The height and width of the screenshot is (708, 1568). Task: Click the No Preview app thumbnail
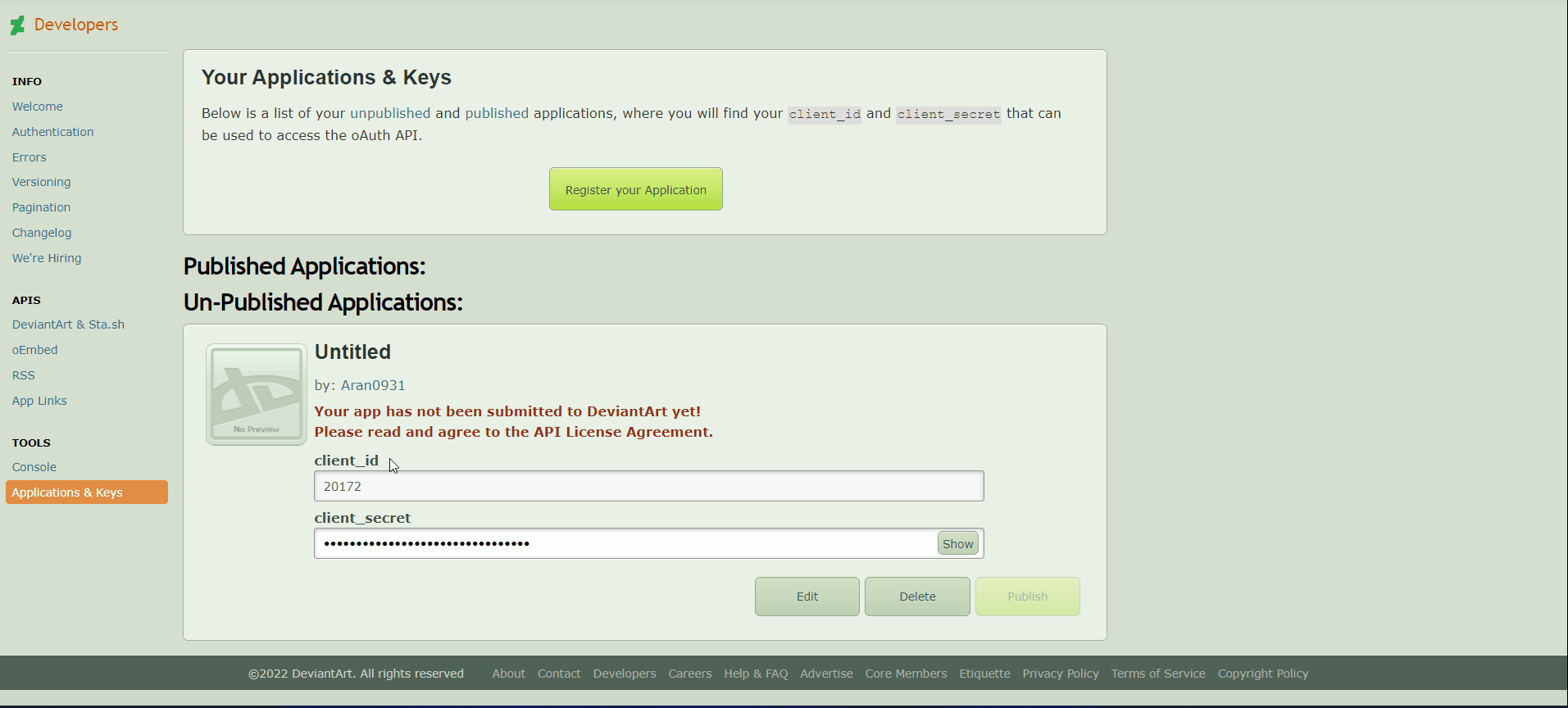pos(257,394)
